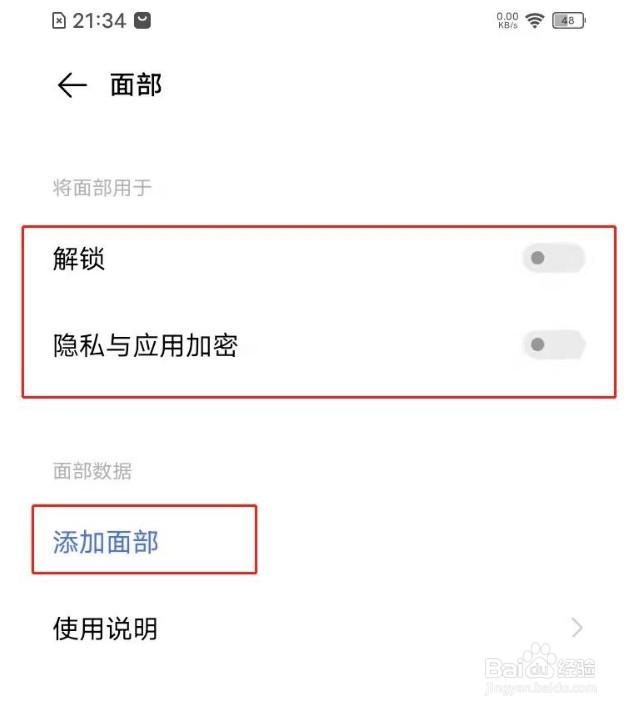
Task: Open the 使用说明 instructions row
Action: pos(316,628)
